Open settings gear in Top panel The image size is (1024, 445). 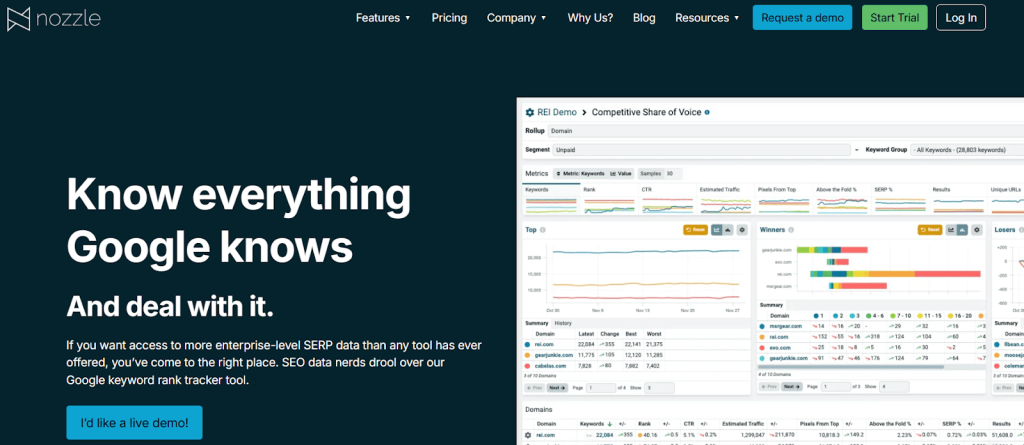(742, 230)
